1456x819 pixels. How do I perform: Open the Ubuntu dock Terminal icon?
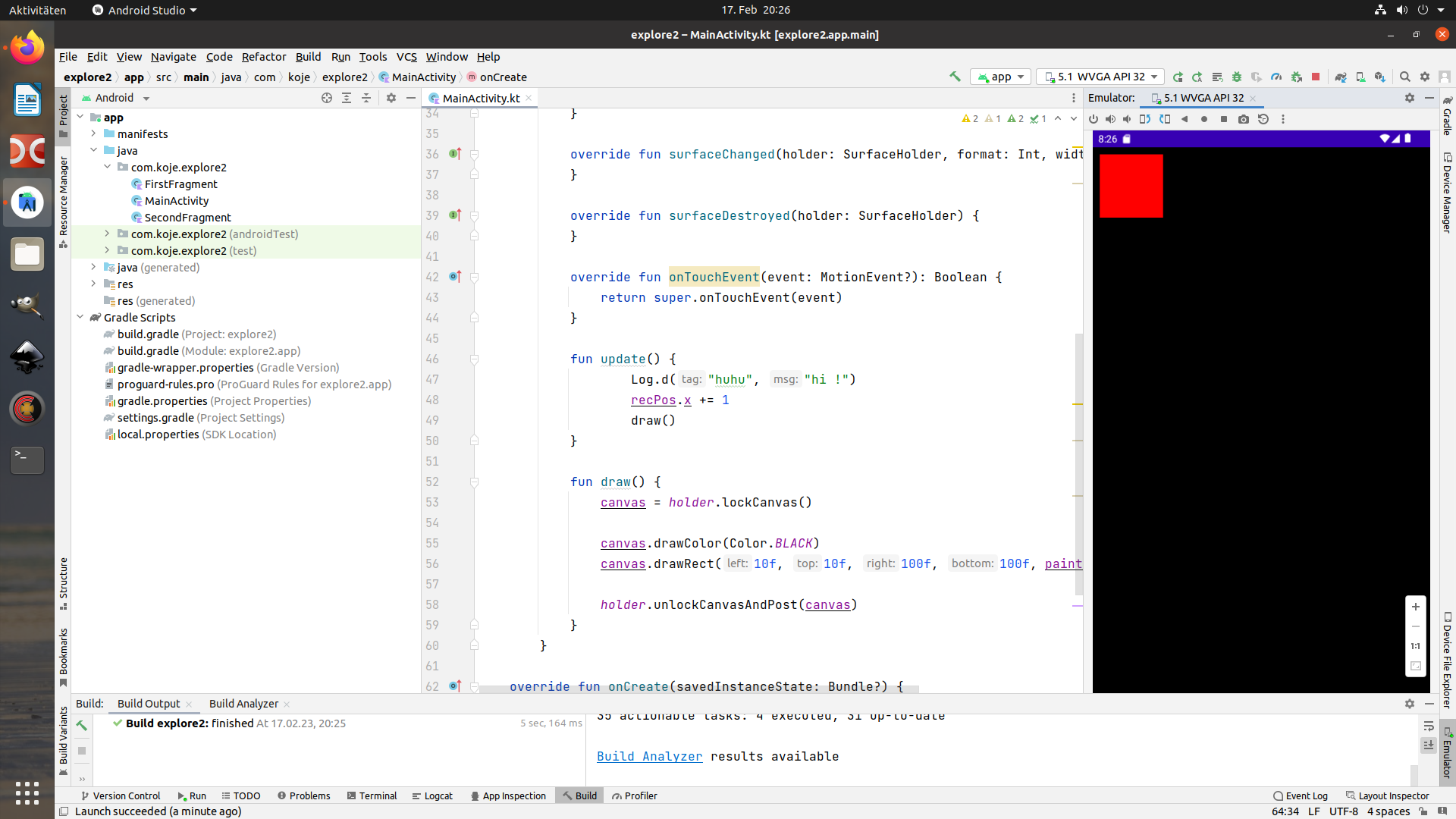click(x=27, y=459)
